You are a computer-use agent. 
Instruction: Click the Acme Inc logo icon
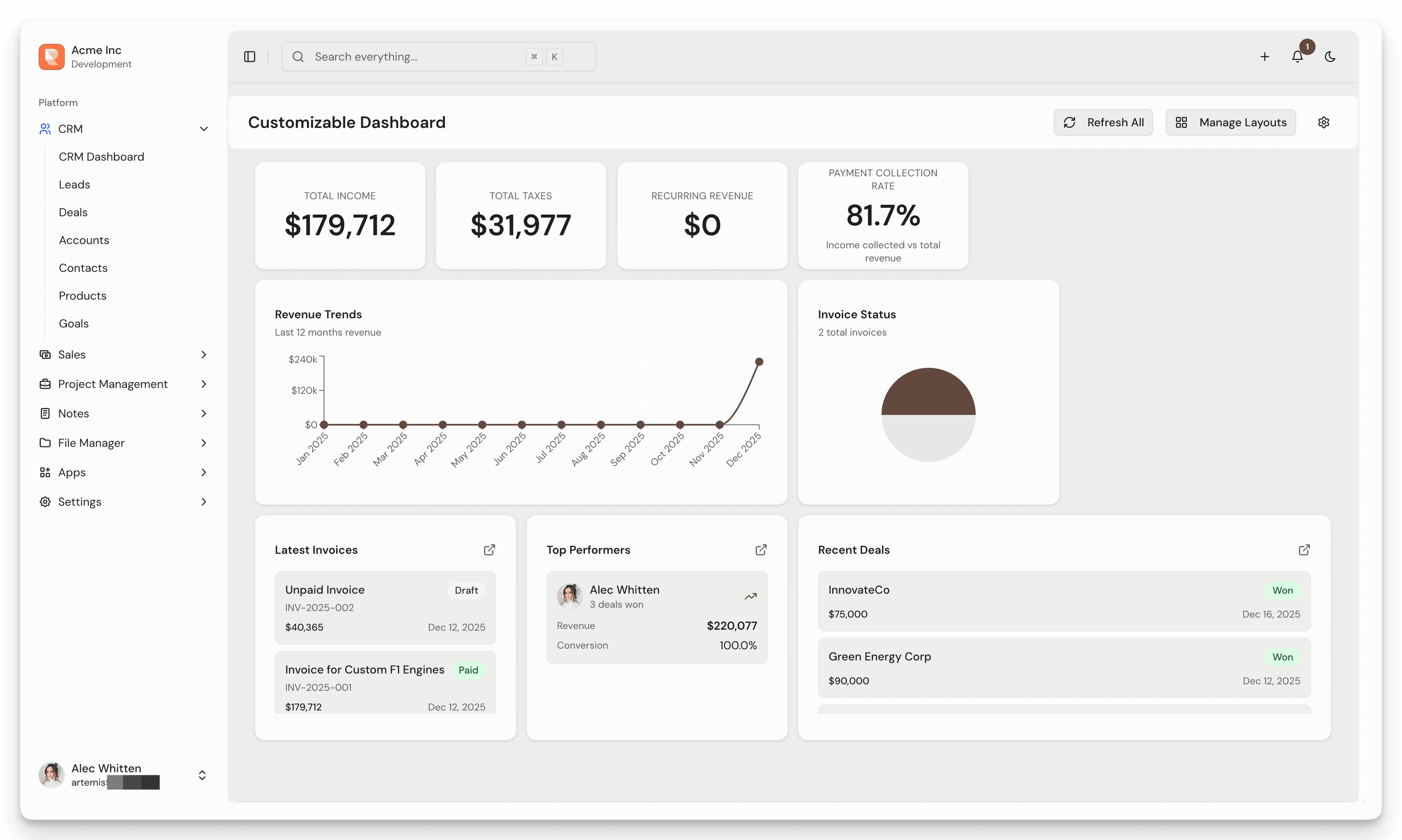click(51, 57)
